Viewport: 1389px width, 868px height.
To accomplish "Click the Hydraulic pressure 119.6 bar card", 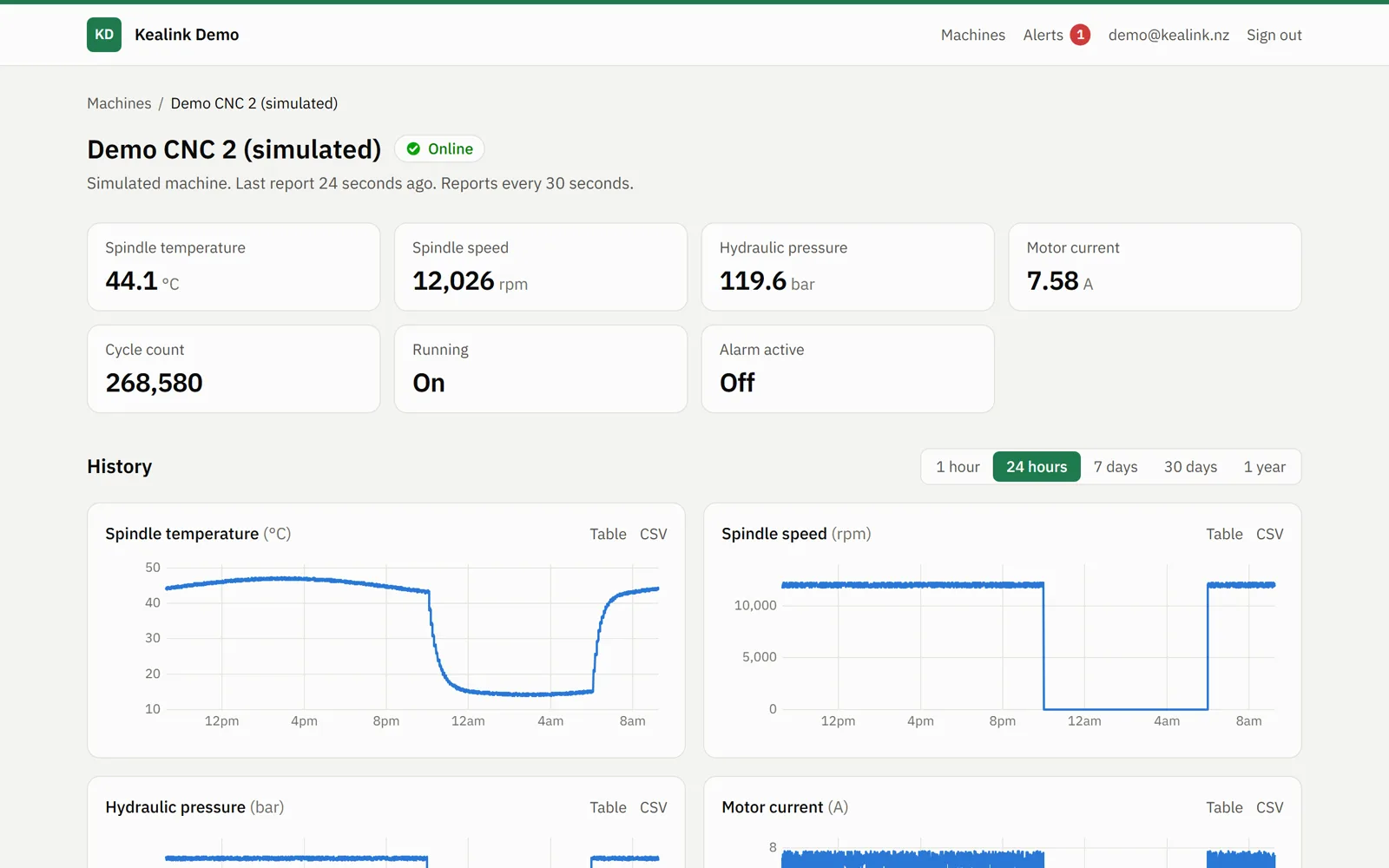I will point(848,267).
